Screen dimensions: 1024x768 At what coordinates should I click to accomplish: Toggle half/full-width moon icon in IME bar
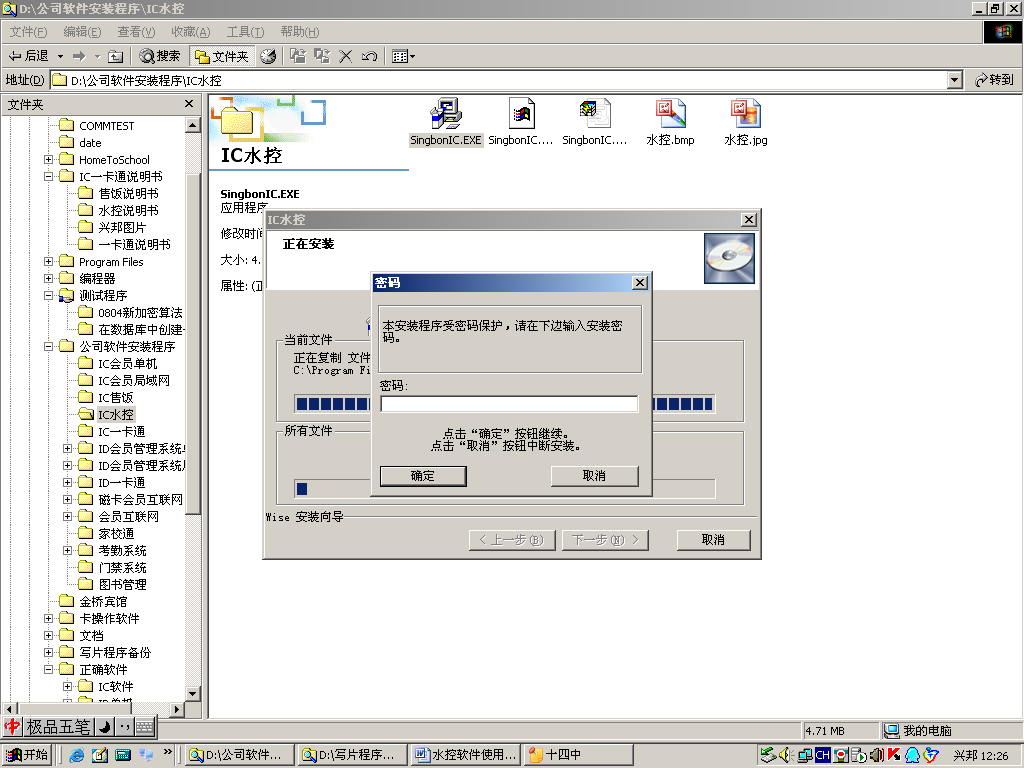(103, 727)
